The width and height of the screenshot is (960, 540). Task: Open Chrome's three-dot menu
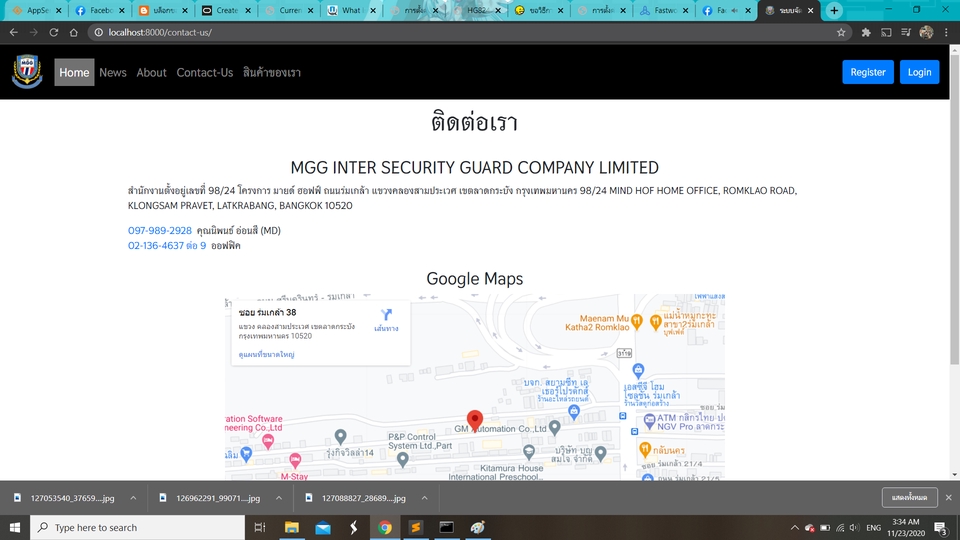pos(947,32)
